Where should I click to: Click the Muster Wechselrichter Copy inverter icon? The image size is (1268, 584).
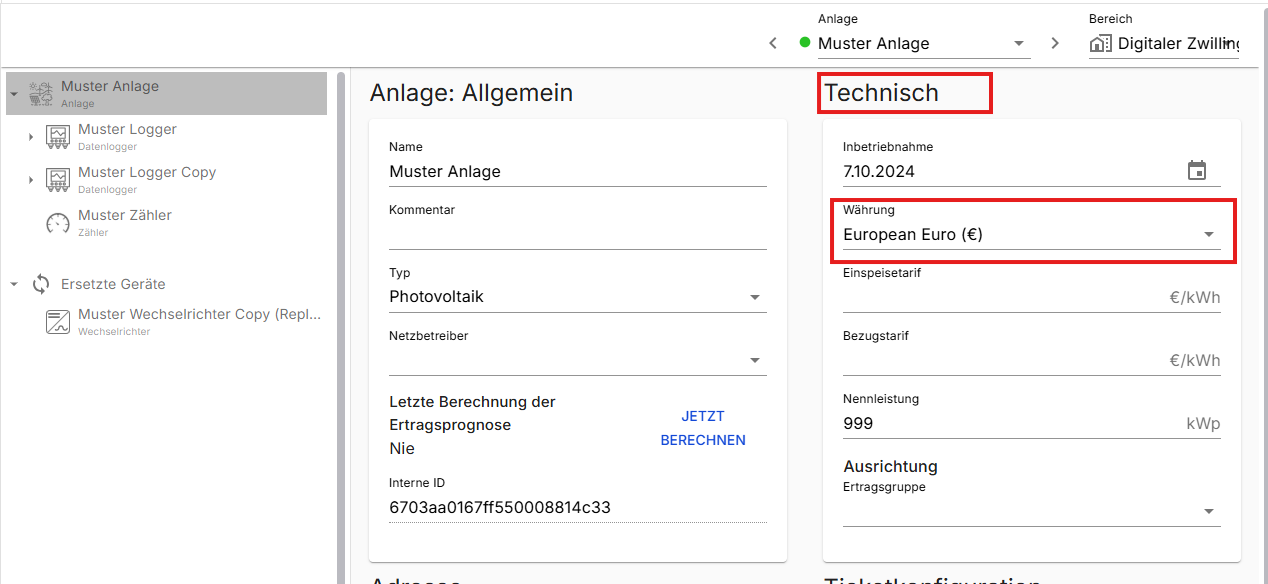click(58, 322)
